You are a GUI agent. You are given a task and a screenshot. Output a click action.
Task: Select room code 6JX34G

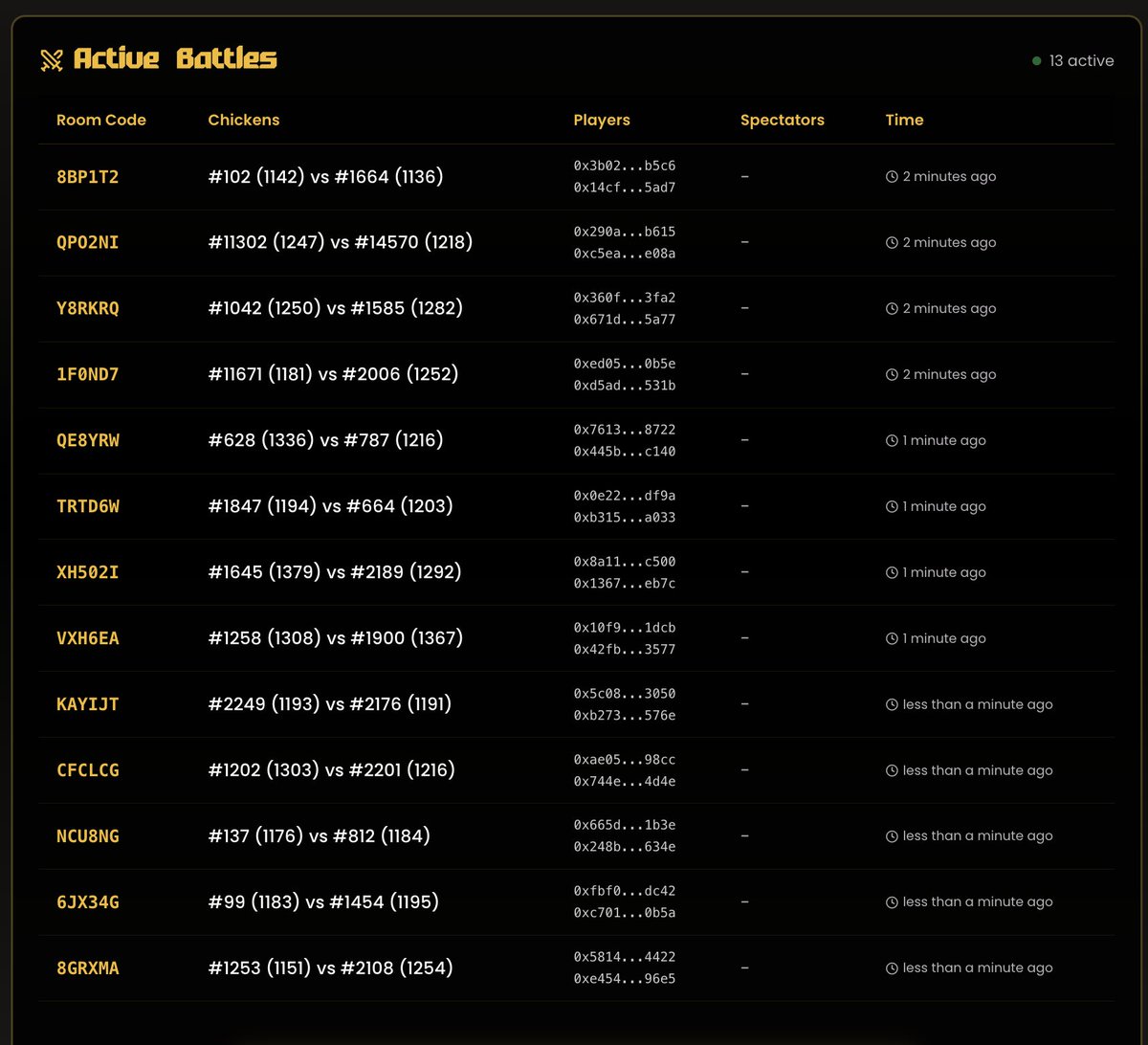click(88, 902)
